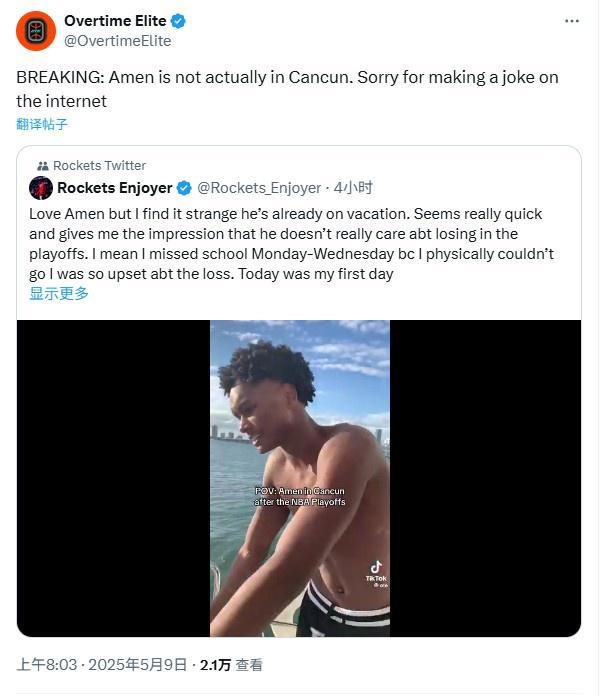
Task: Open the @Rockets_Enjoyer handle
Action: click(x=259, y=188)
